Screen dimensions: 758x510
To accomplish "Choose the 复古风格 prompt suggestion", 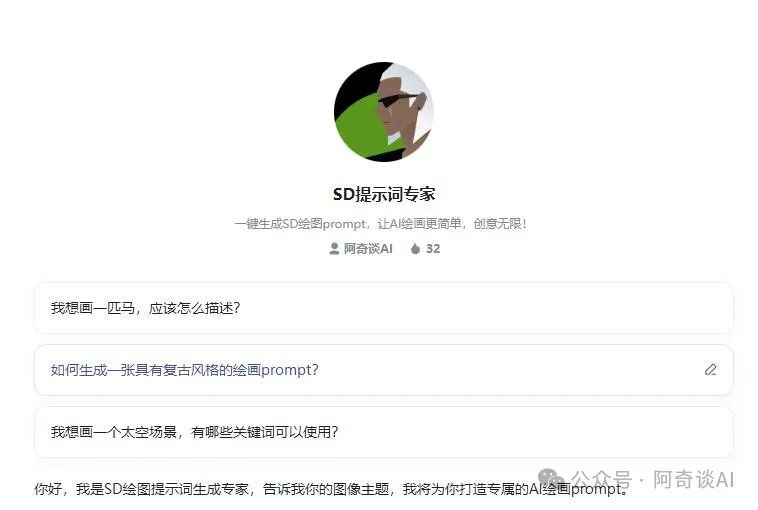I will (384, 370).
